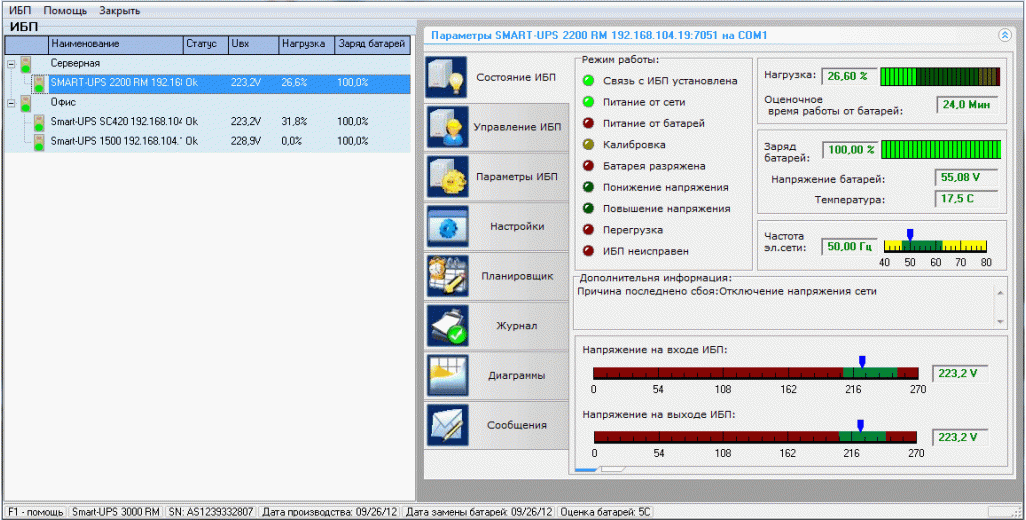
Task: Click the output voltage gauge blue marker
Action: click(860, 426)
